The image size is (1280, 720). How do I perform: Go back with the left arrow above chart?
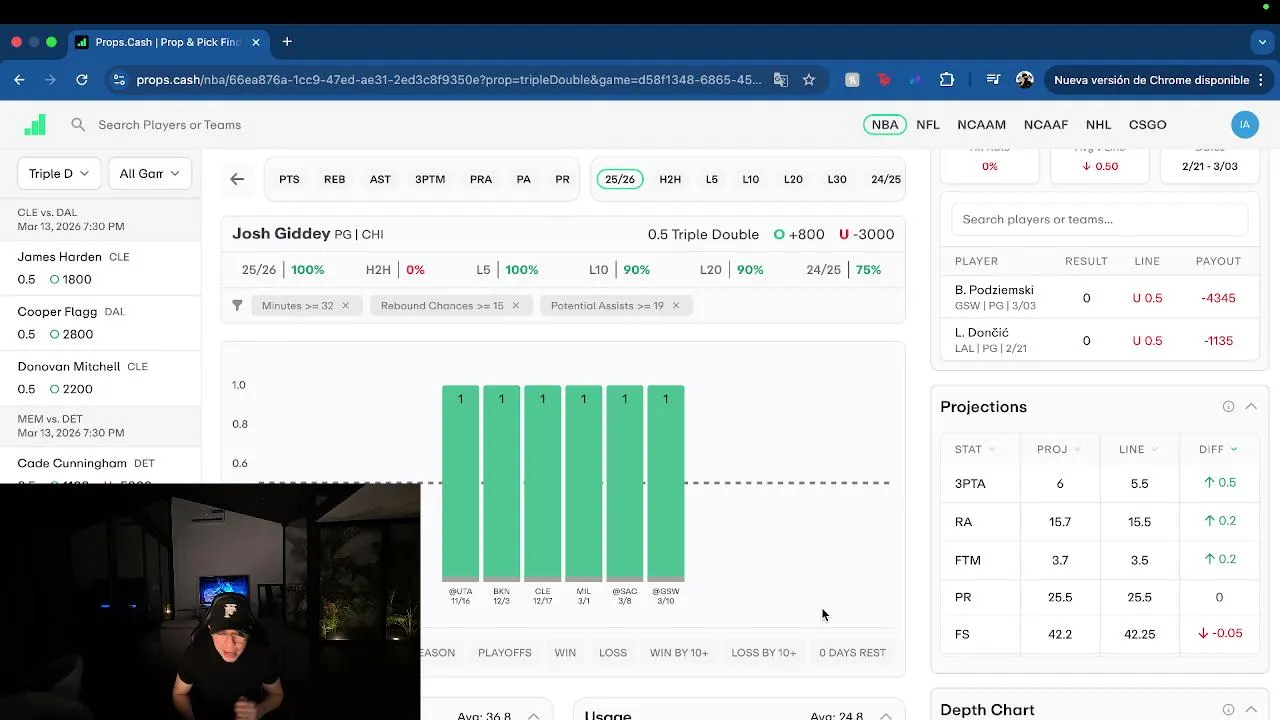tap(237, 179)
